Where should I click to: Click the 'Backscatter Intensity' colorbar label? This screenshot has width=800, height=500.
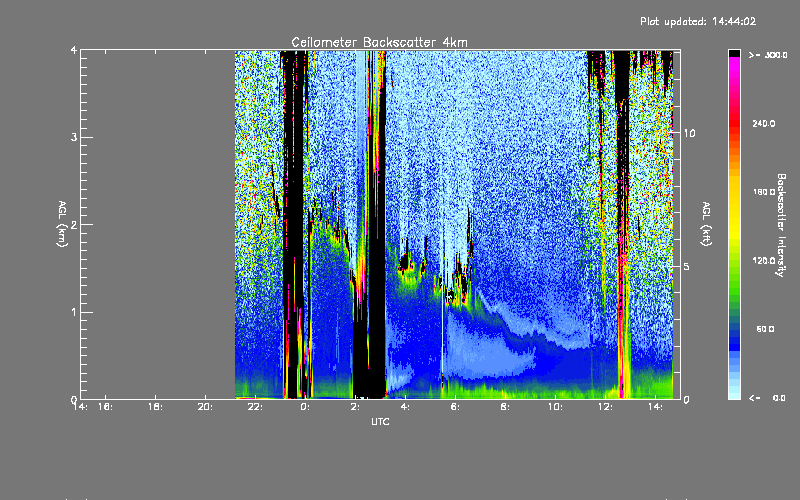781,225
